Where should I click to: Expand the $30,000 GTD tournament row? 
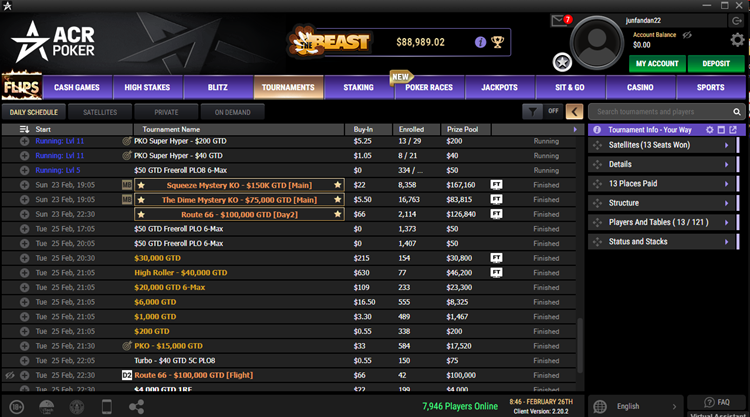[24, 257]
